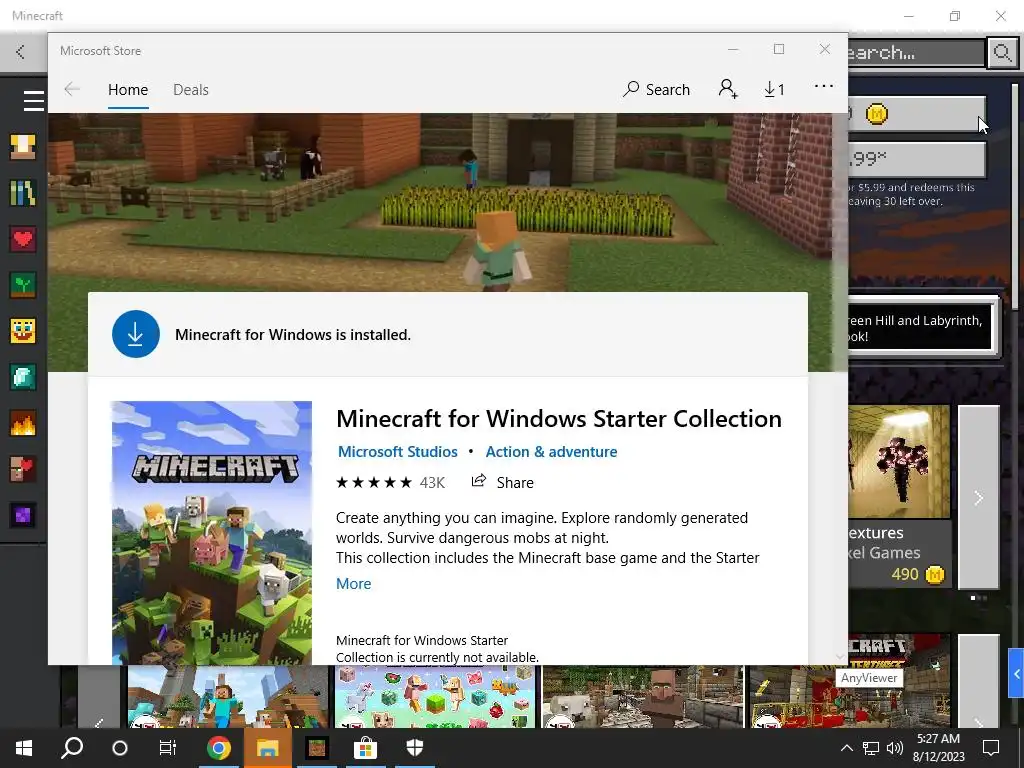Launch Google Chrome from the taskbar
Viewport: 1024px width, 768px height.
(219, 748)
